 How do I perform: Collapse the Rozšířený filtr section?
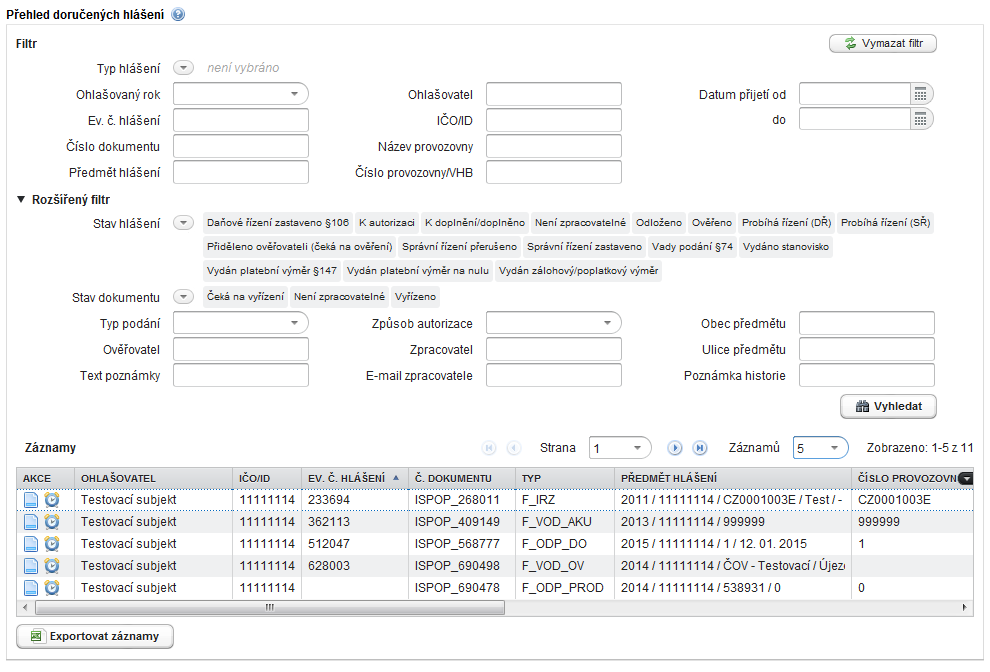21,200
